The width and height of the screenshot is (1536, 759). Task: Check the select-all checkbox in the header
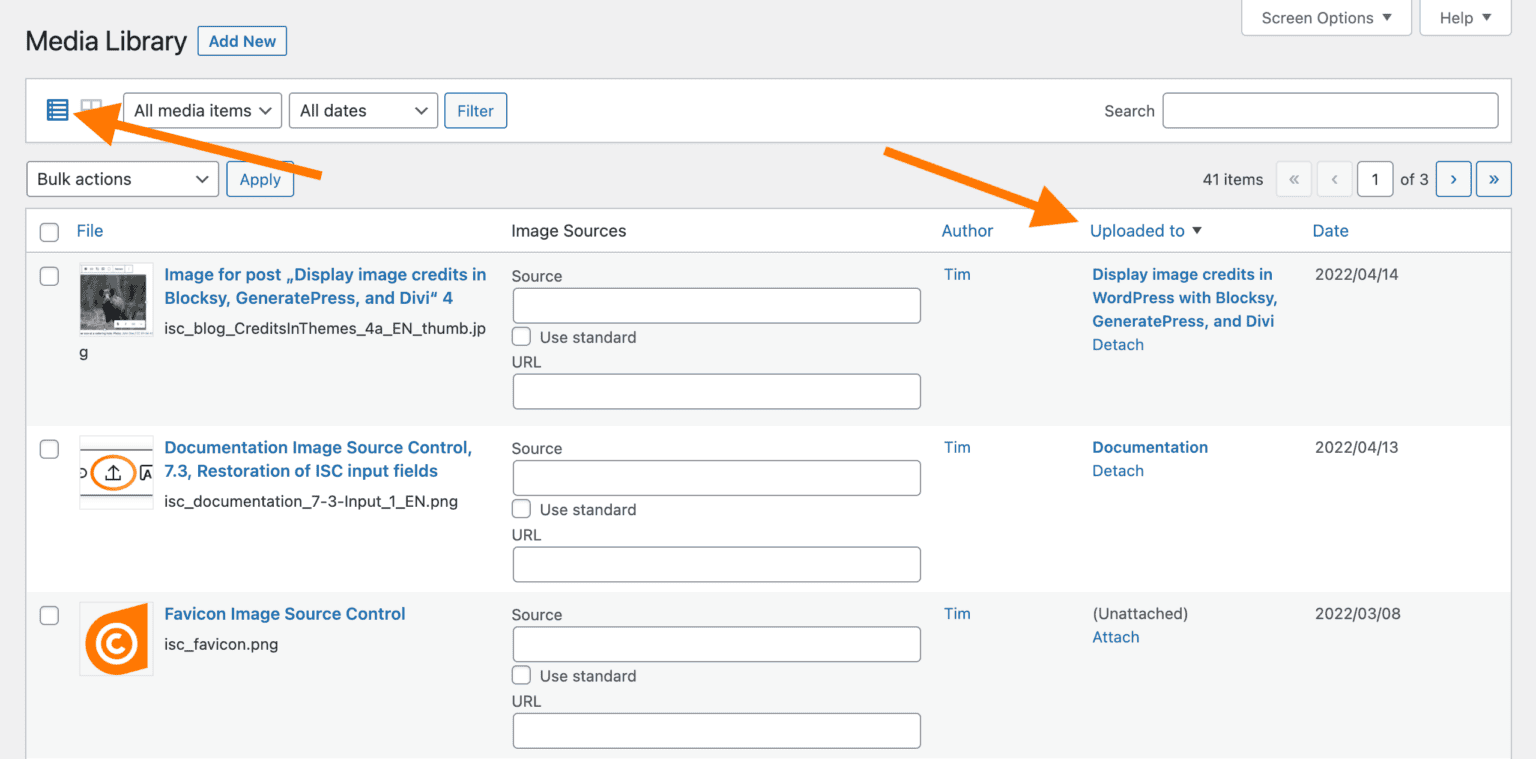[x=49, y=231]
